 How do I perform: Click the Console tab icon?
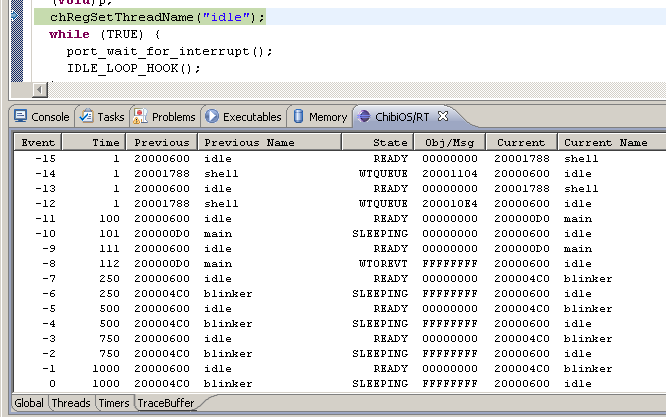click(20, 116)
